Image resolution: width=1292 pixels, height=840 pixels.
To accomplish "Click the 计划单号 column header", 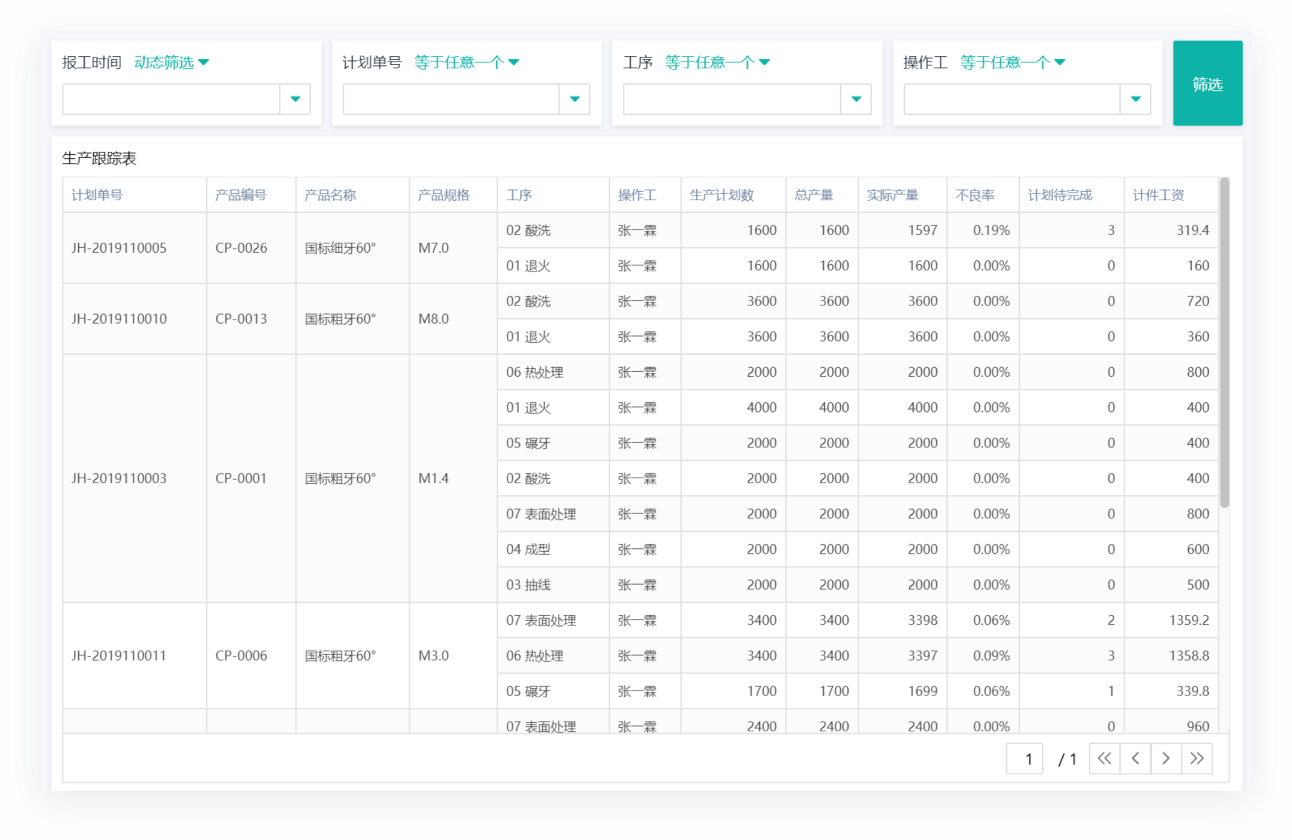I will (x=97, y=195).
